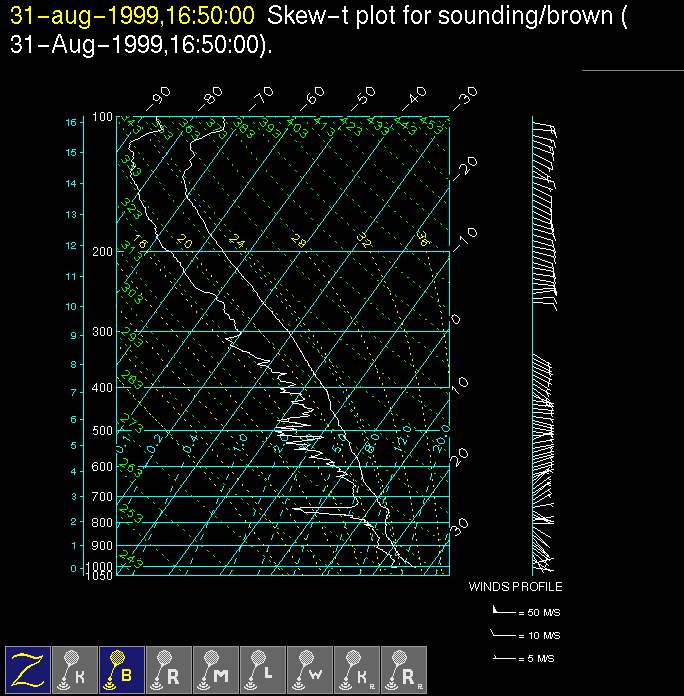Click the yellow Z zoom icon
This screenshot has height=696, width=684.
coord(28,669)
